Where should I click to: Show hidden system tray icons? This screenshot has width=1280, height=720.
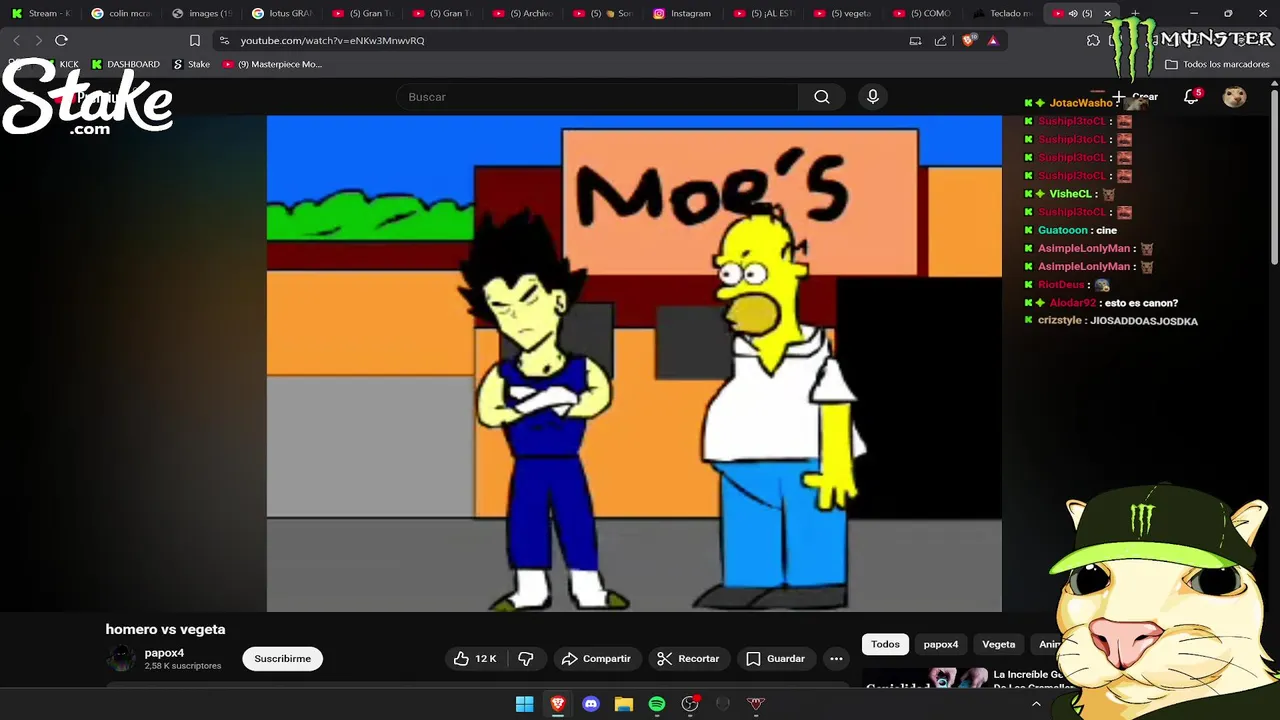pyautogui.click(x=1036, y=704)
